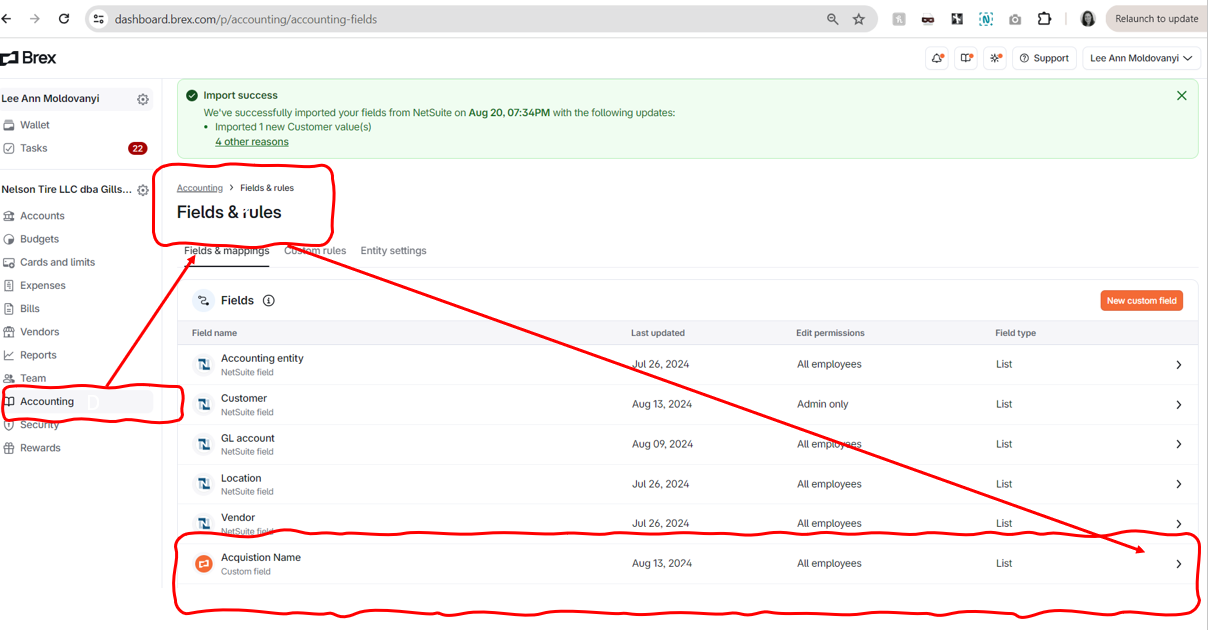The height and width of the screenshot is (630, 1208).
Task: Click the sparkle icon beside Support
Action: click(995, 58)
